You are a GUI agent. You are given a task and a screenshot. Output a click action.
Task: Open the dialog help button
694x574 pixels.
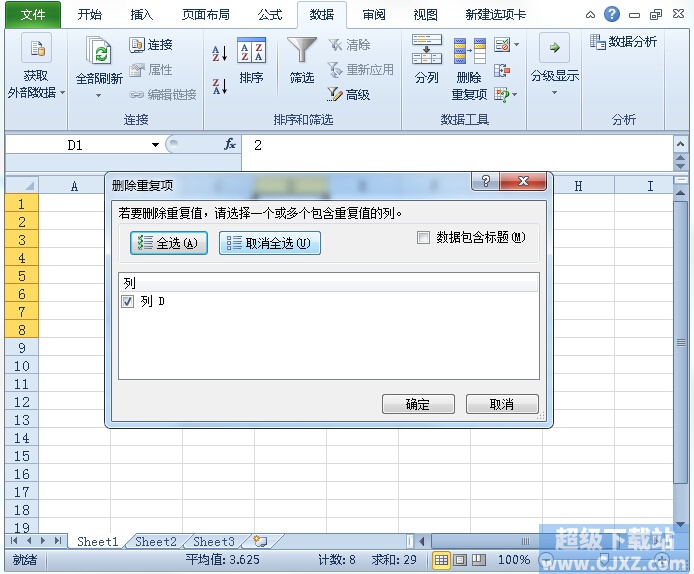(486, 181)
